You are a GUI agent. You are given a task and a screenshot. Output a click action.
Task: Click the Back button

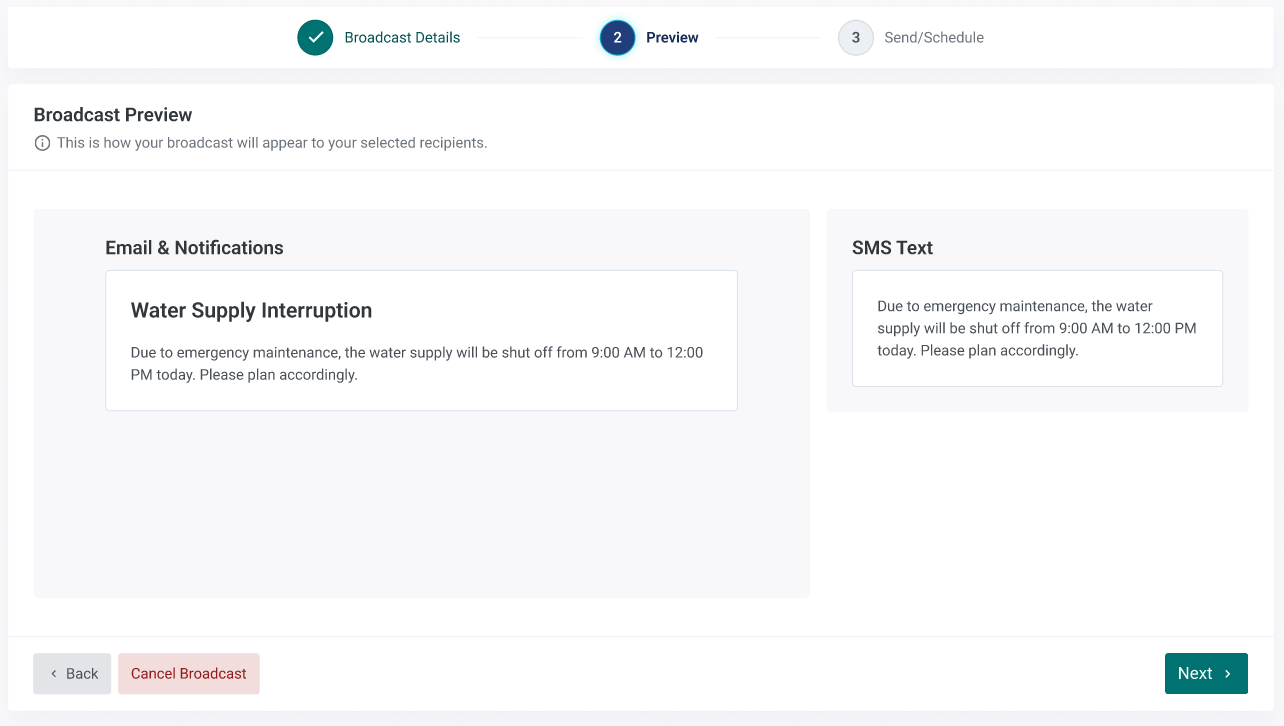coord(72,674)
